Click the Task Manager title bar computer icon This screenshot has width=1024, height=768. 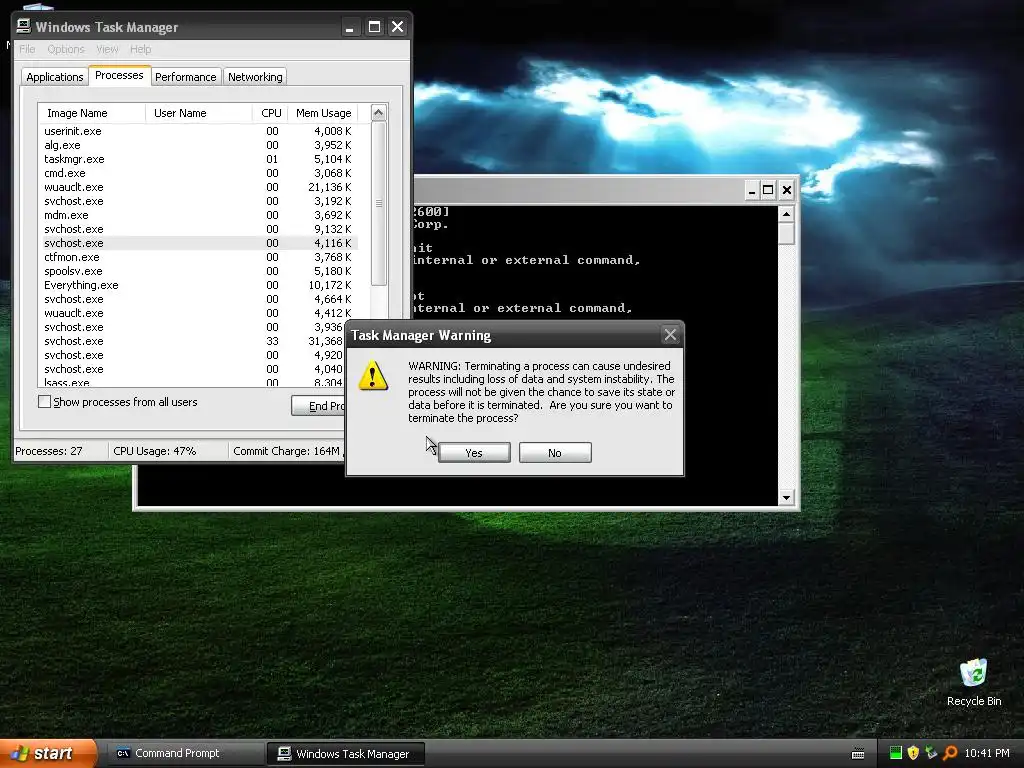[x=24, y=26]
